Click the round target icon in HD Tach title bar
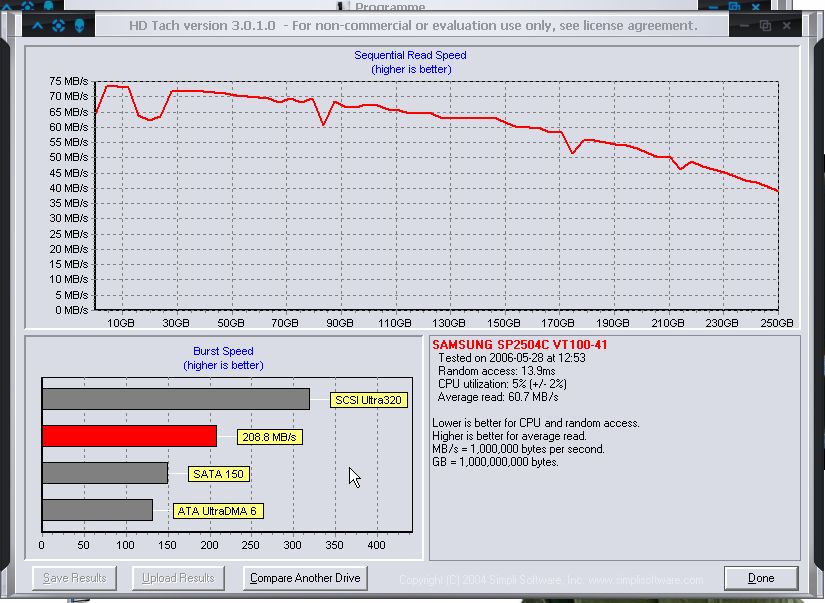 tap(58, 25)
